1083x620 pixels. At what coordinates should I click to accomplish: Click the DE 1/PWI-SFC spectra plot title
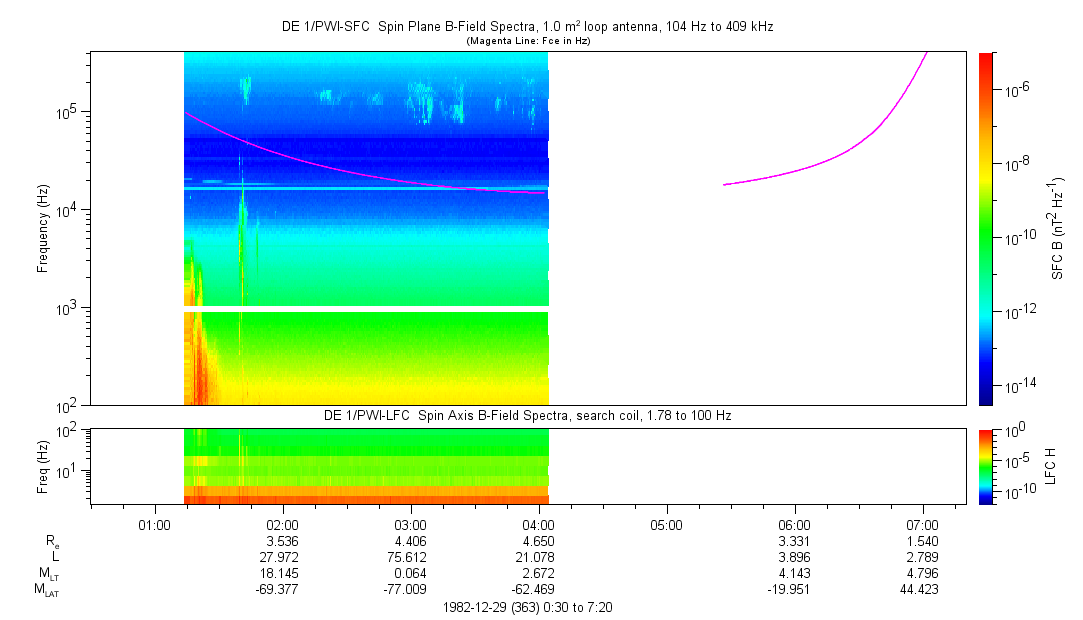(x=528, y=27)
